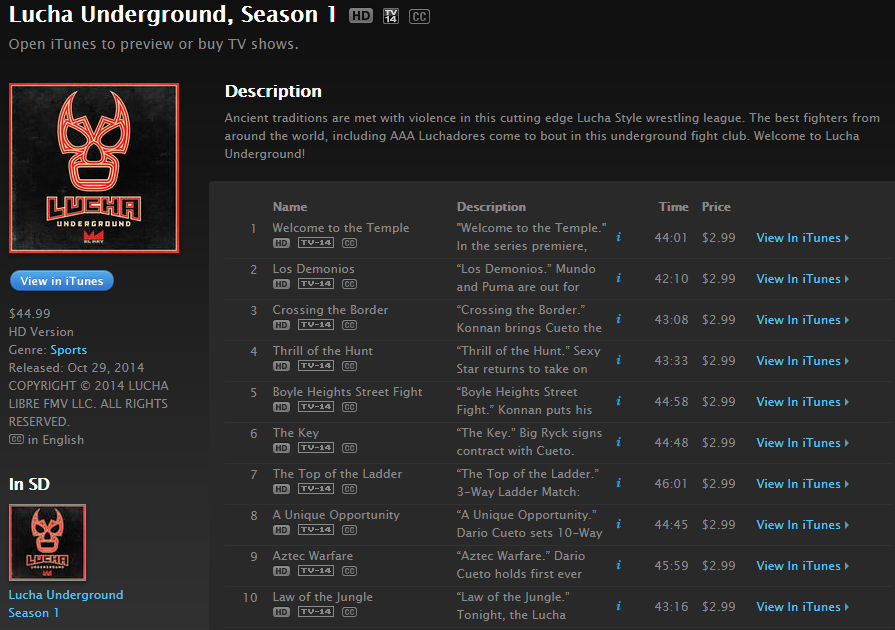Open View In iTunes for Aztec Warfare
Viewport: 895px width, 630px height.
click(x=803, y=567)
